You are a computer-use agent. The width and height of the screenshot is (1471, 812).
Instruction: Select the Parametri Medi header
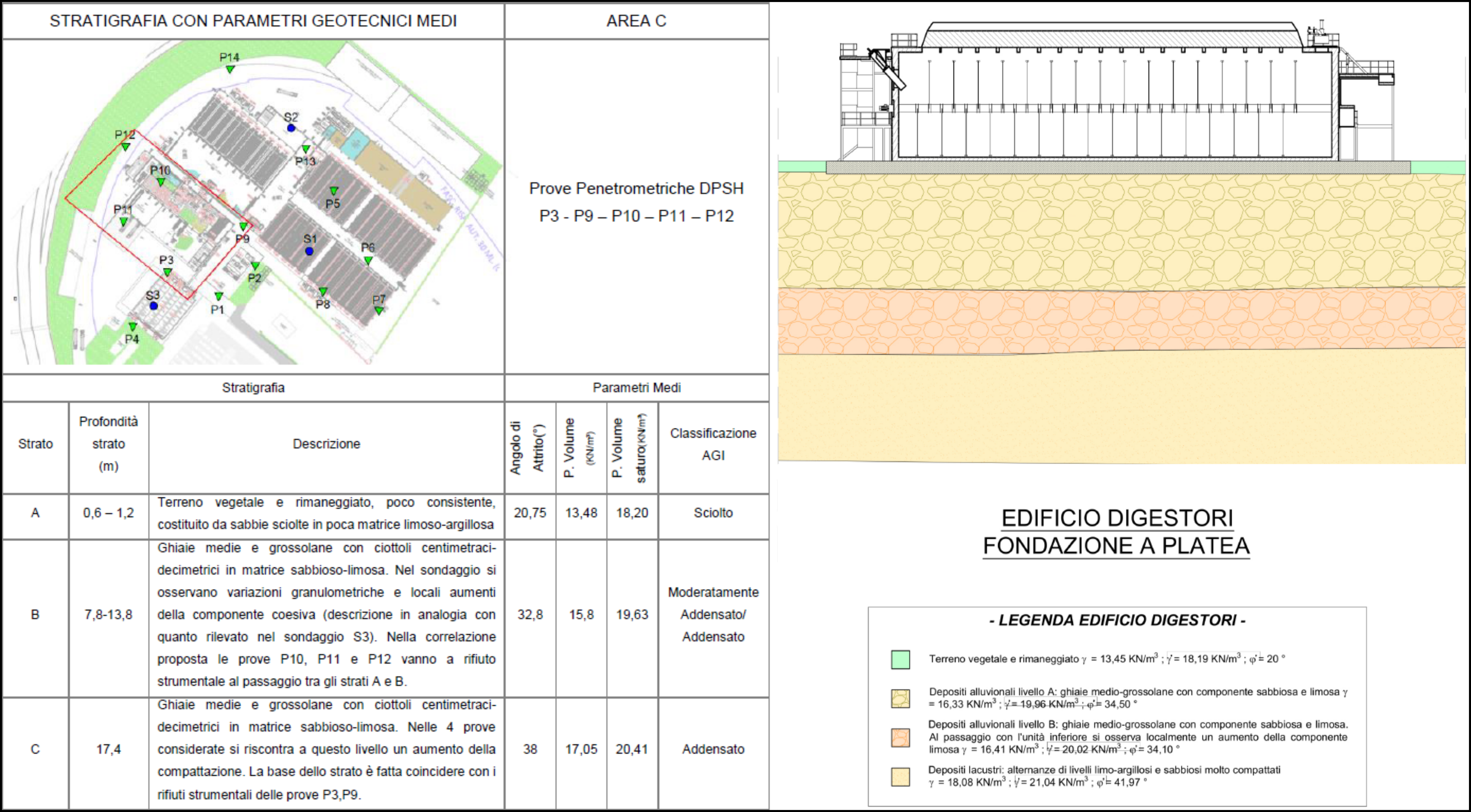pyautogui.click(x=637, y=388)
